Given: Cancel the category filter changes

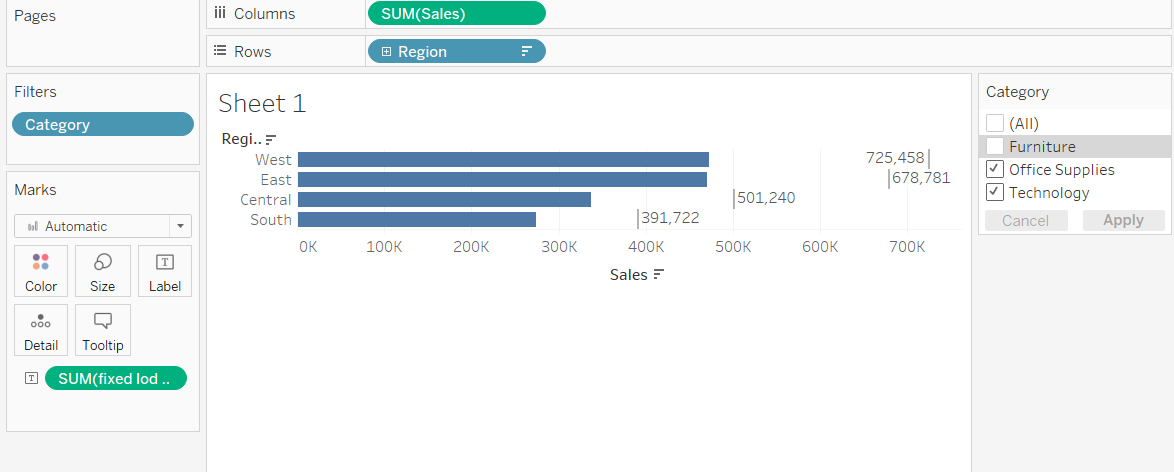Looking at the screenshot, I should tap(1025, 221).
